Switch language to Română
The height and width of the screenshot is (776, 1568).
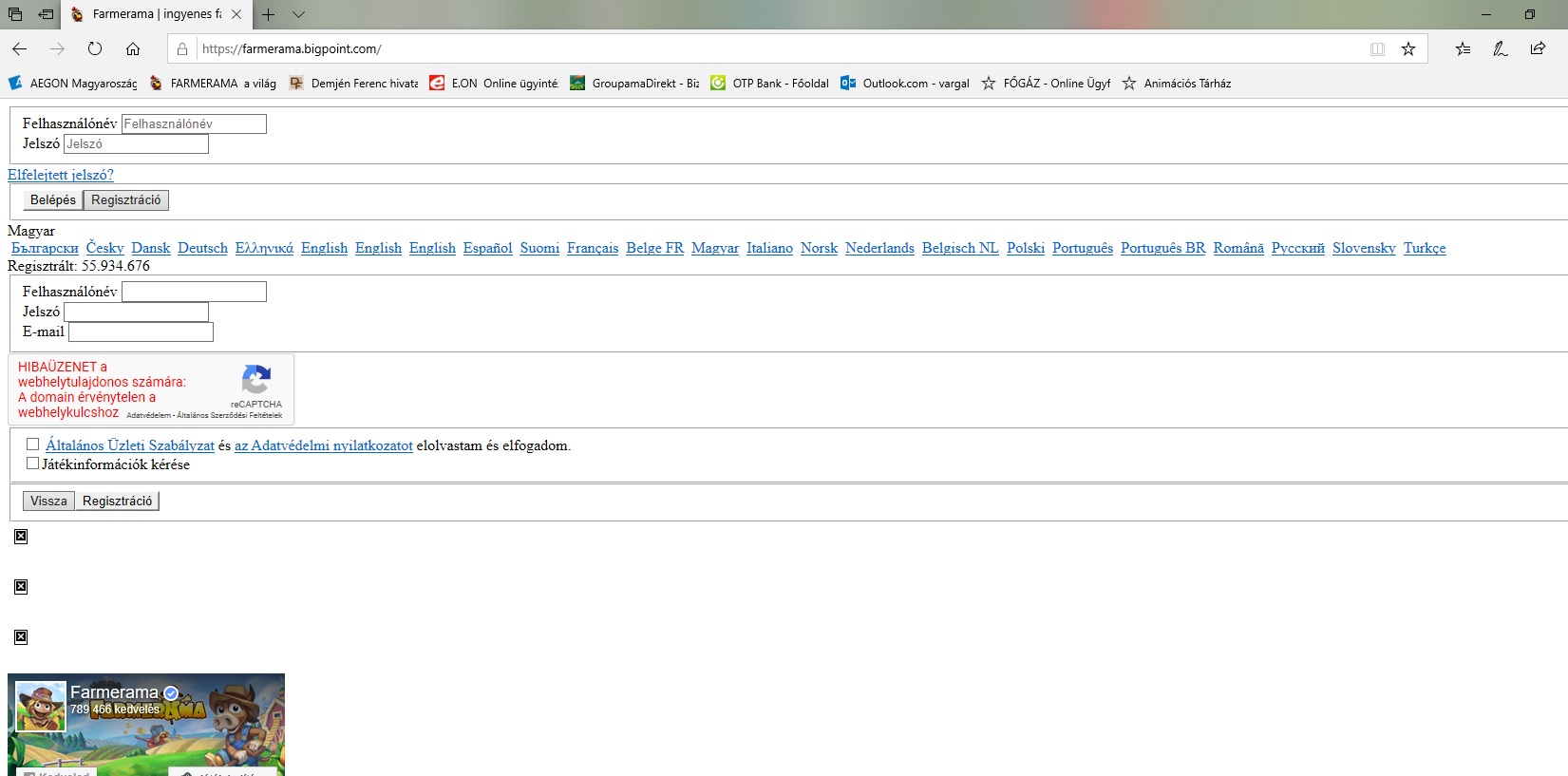click(1238, 248)
